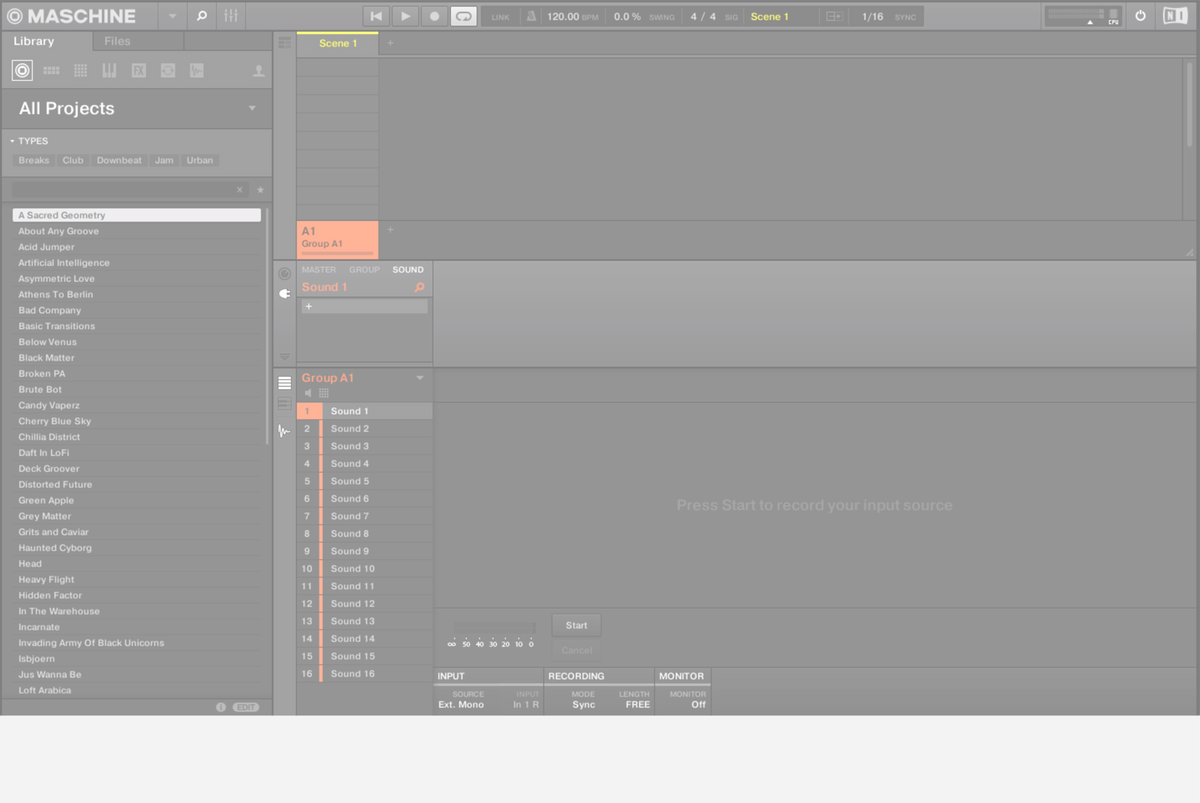Toggle arranger view icon beside Scene tab
The image size is (1200, 803).
[x=284, y=43]
